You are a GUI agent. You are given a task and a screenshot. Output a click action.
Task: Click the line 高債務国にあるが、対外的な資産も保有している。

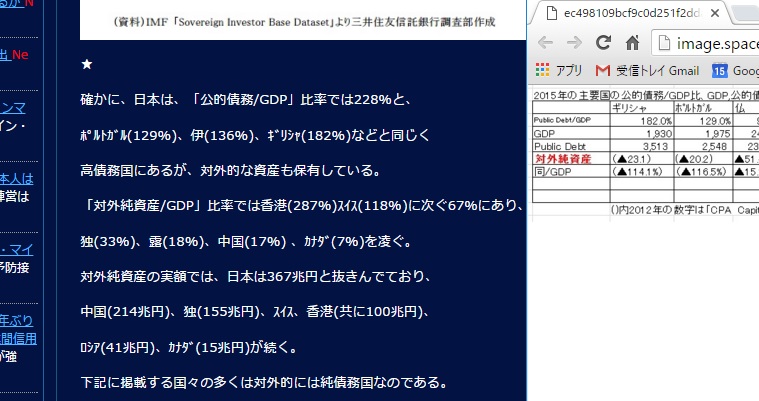tap(231, 170)
